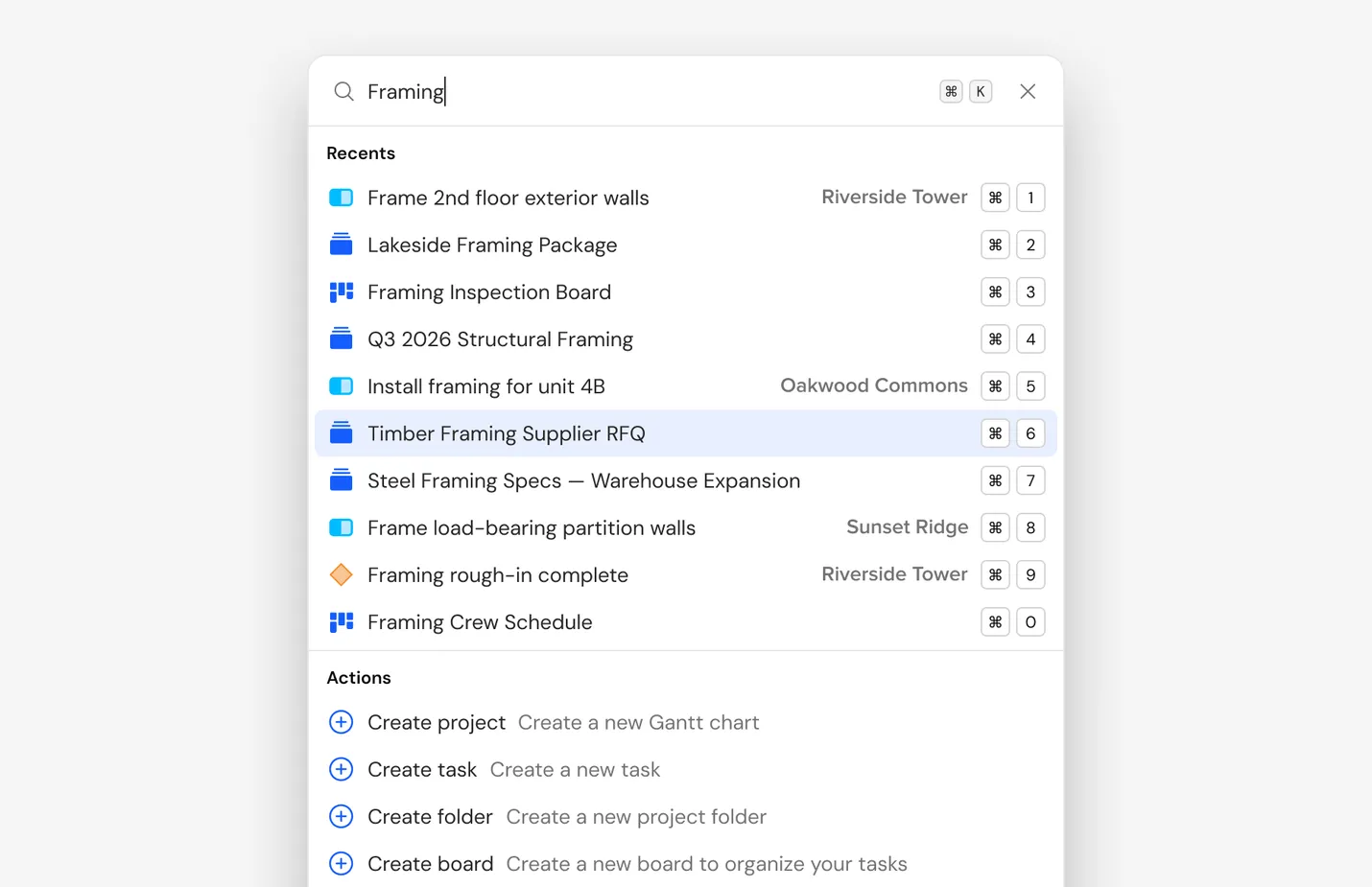This screenshot has width=1372, height=887.
Task: Click folder icon beside Lakeside Framing Package
Action: tap(342, 245)
